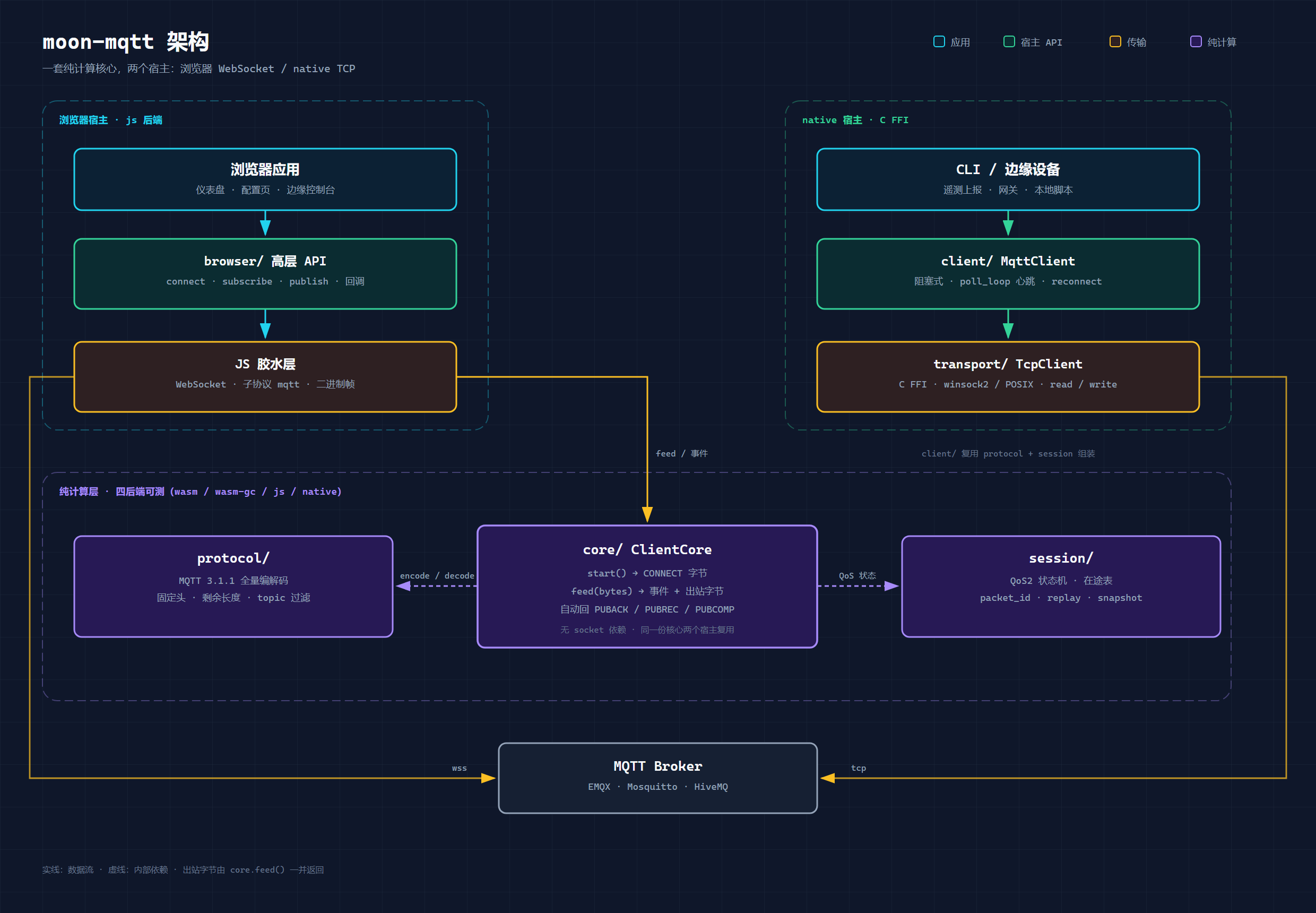Click WebSocket · 子协议 mqtt · 二进制帧 text

(265, 384)
